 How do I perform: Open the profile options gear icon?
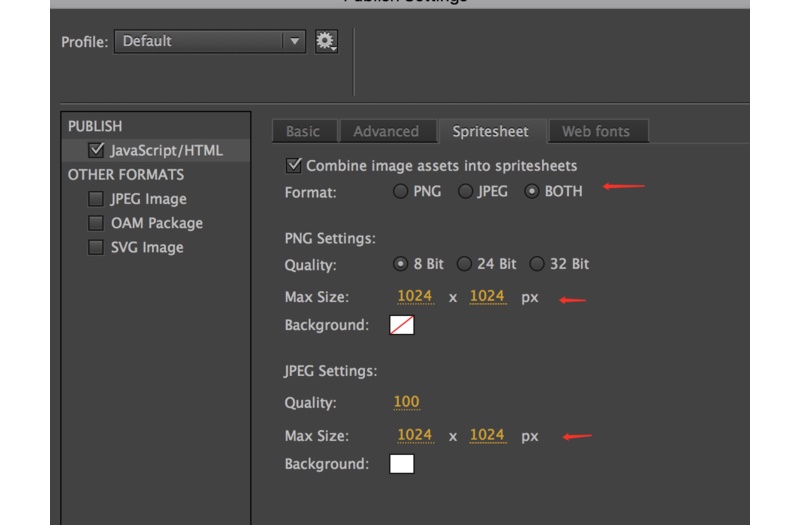326,41
